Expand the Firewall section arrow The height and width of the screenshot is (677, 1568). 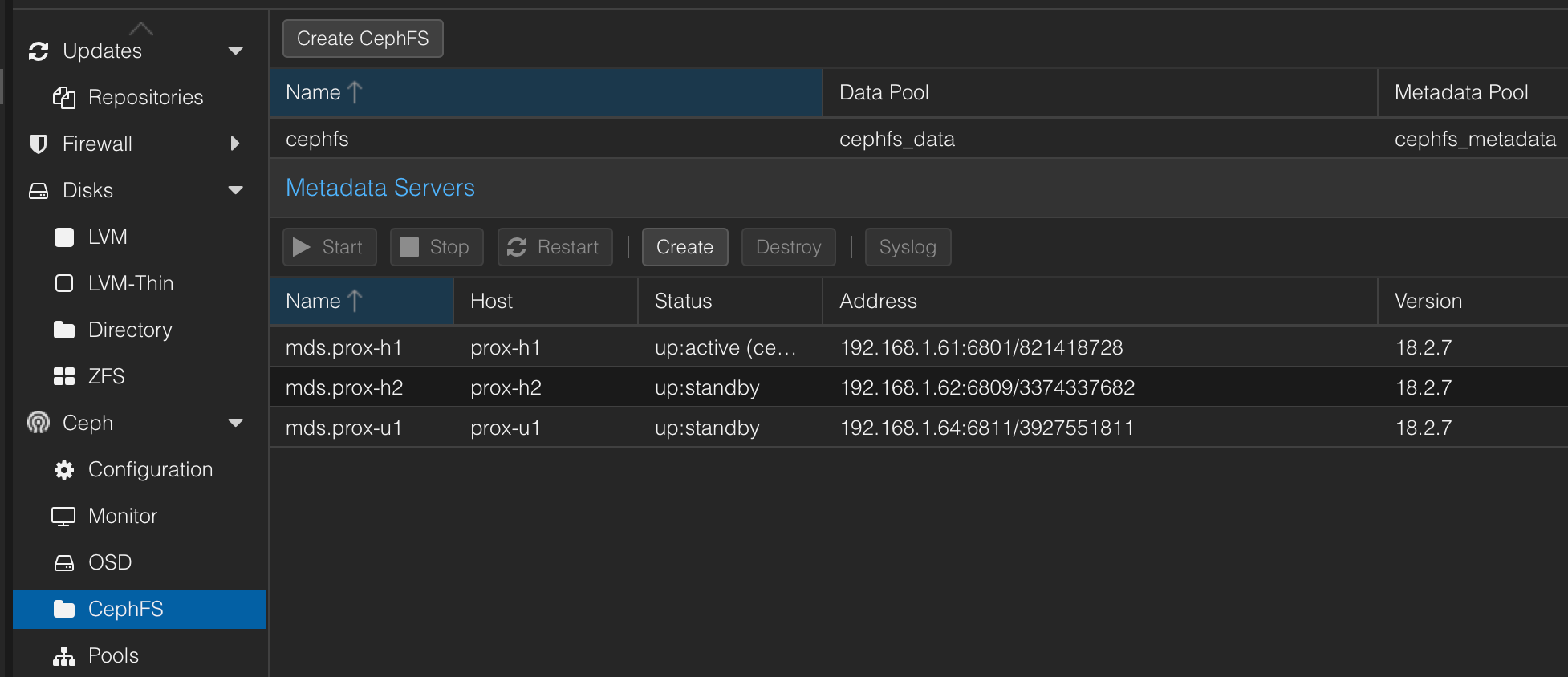pos(235,144)
